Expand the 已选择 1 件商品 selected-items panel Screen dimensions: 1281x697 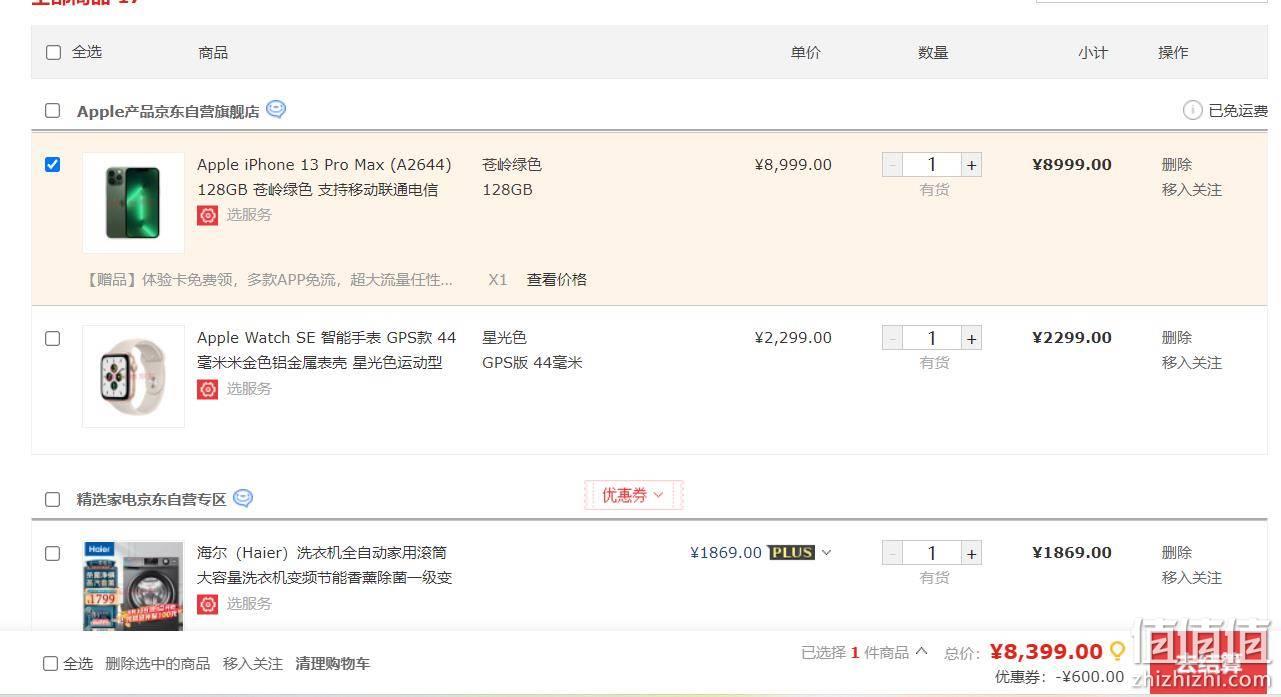(922, 652)
